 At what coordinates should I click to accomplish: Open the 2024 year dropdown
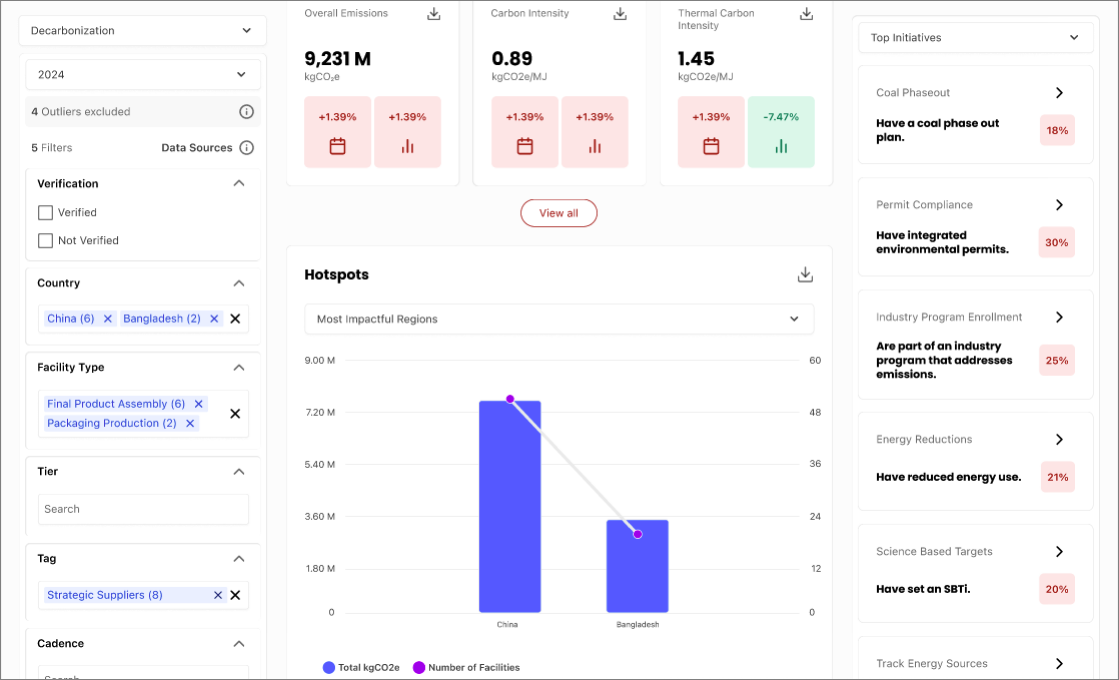pos(143,74)
